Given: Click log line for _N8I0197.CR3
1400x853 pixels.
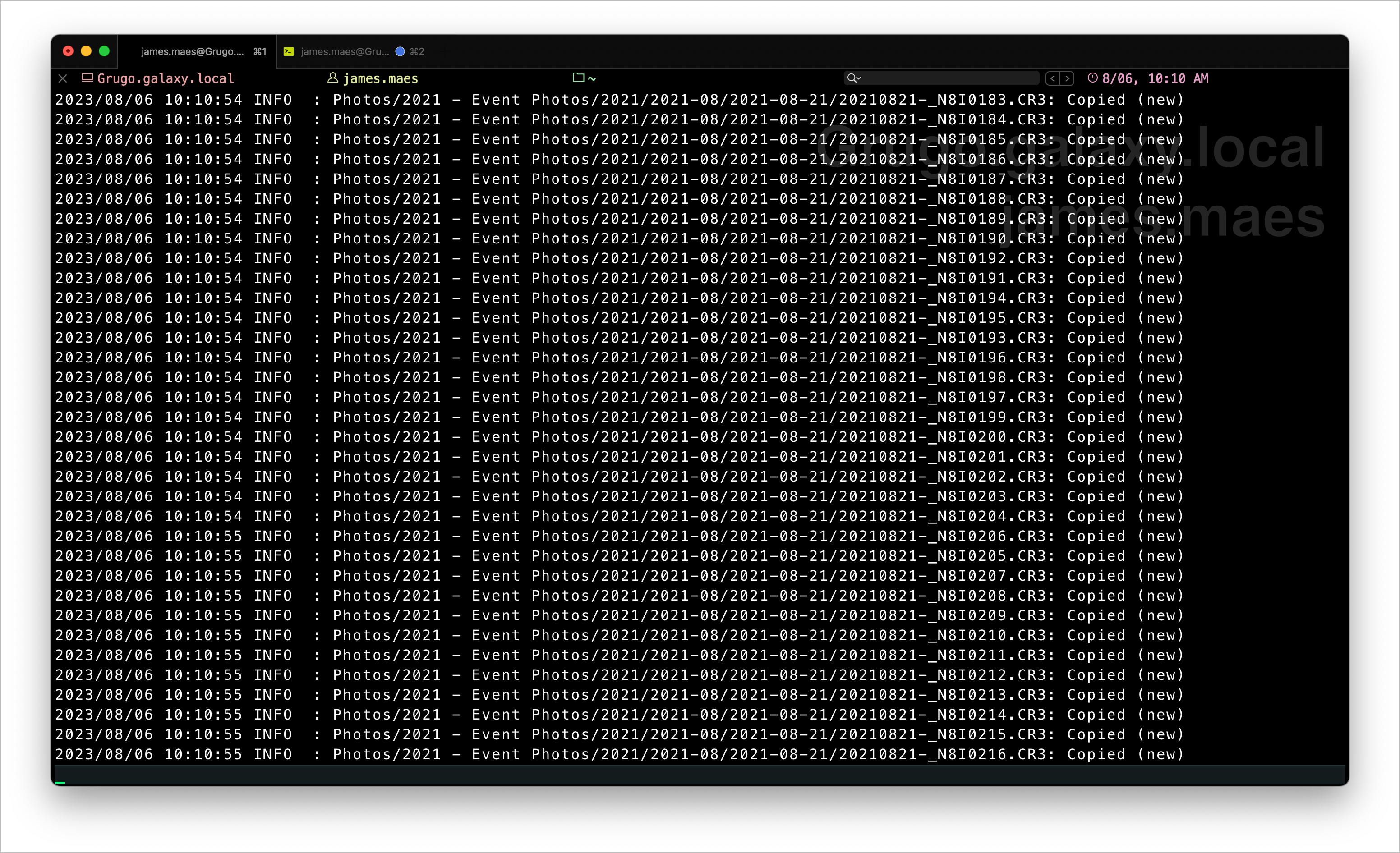Looking at the screenshot, I should tap(619, 398).
